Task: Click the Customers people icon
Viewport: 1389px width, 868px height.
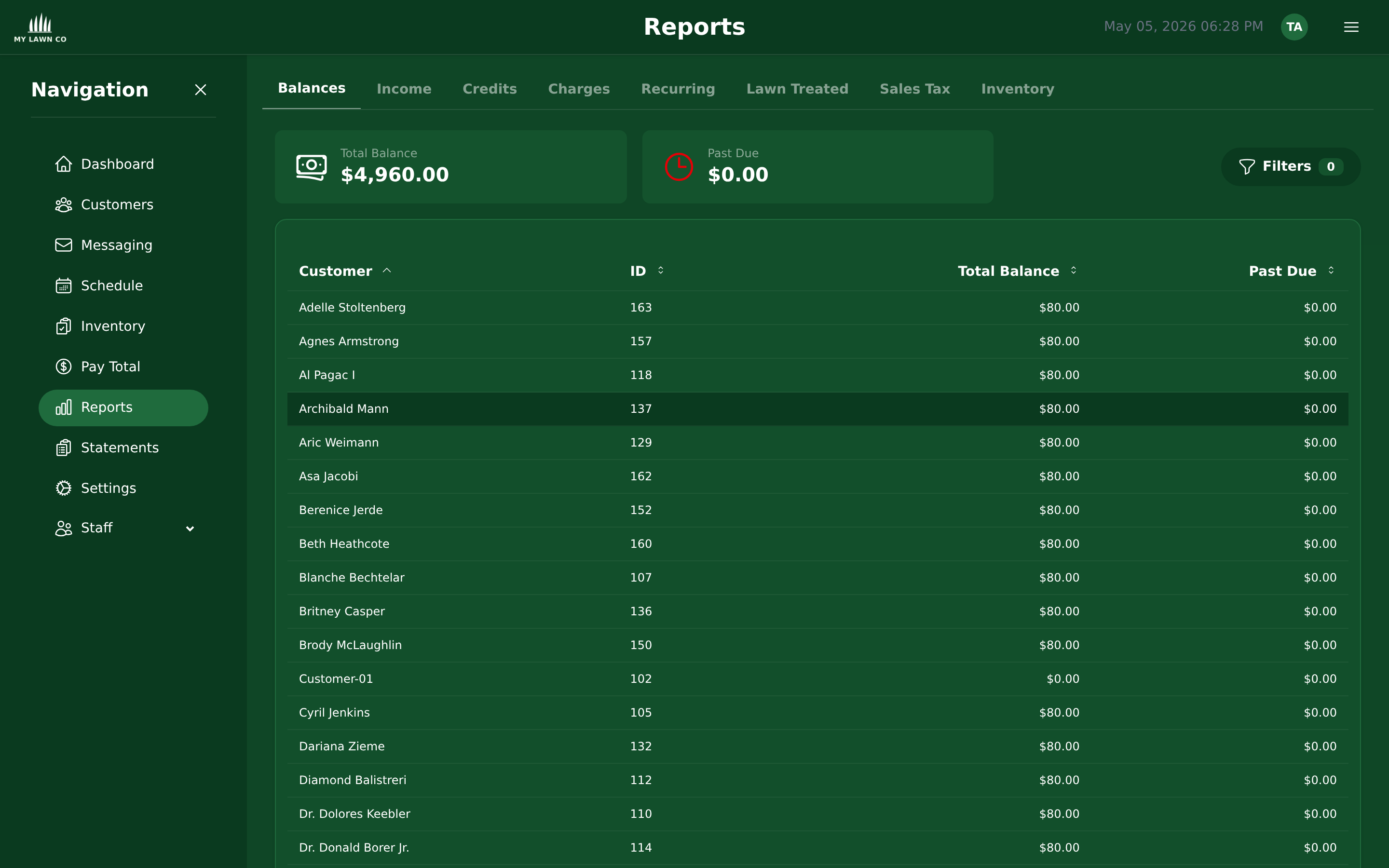Action: (x=64, y=204)
